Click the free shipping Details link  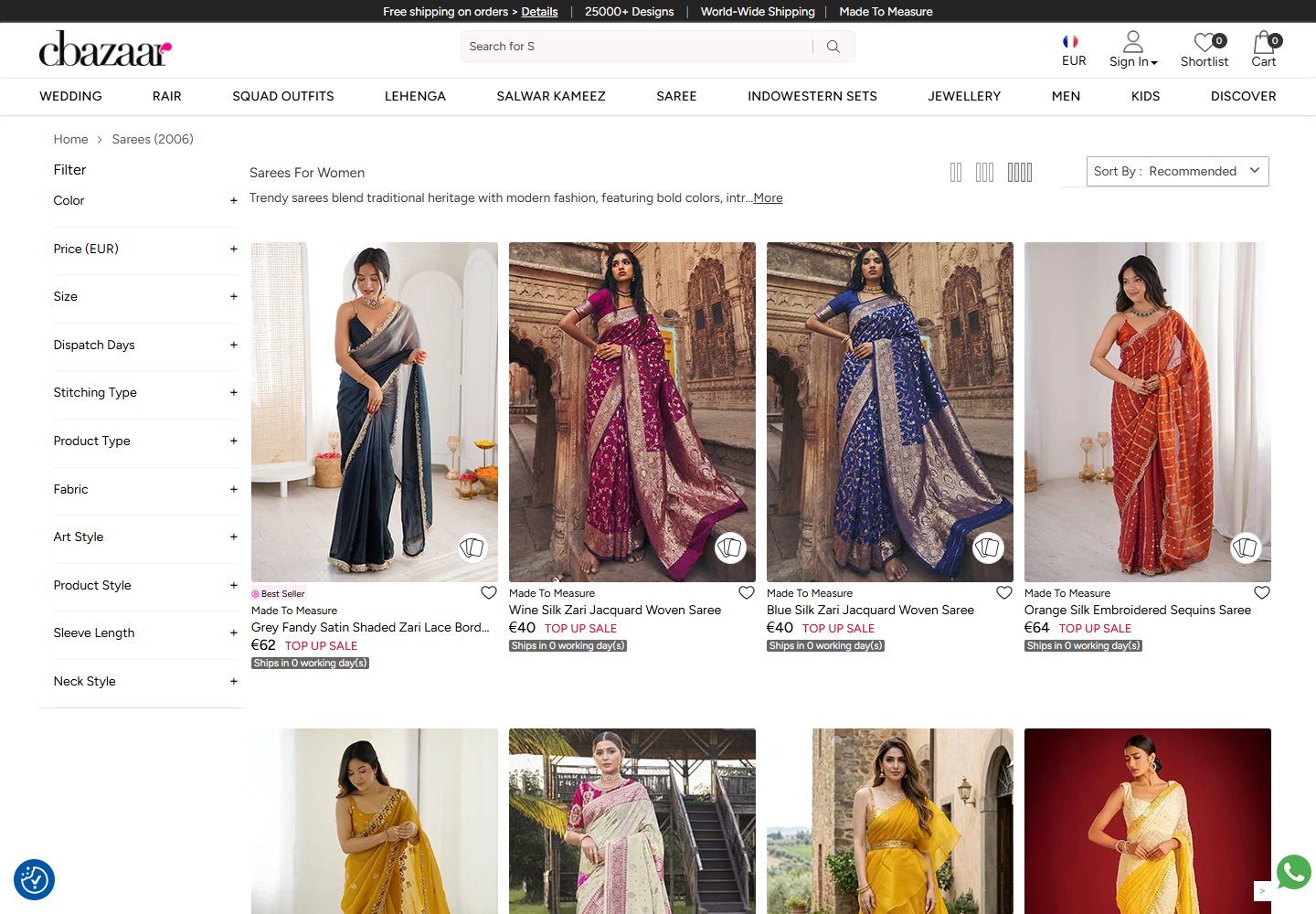tap(539, 12)
